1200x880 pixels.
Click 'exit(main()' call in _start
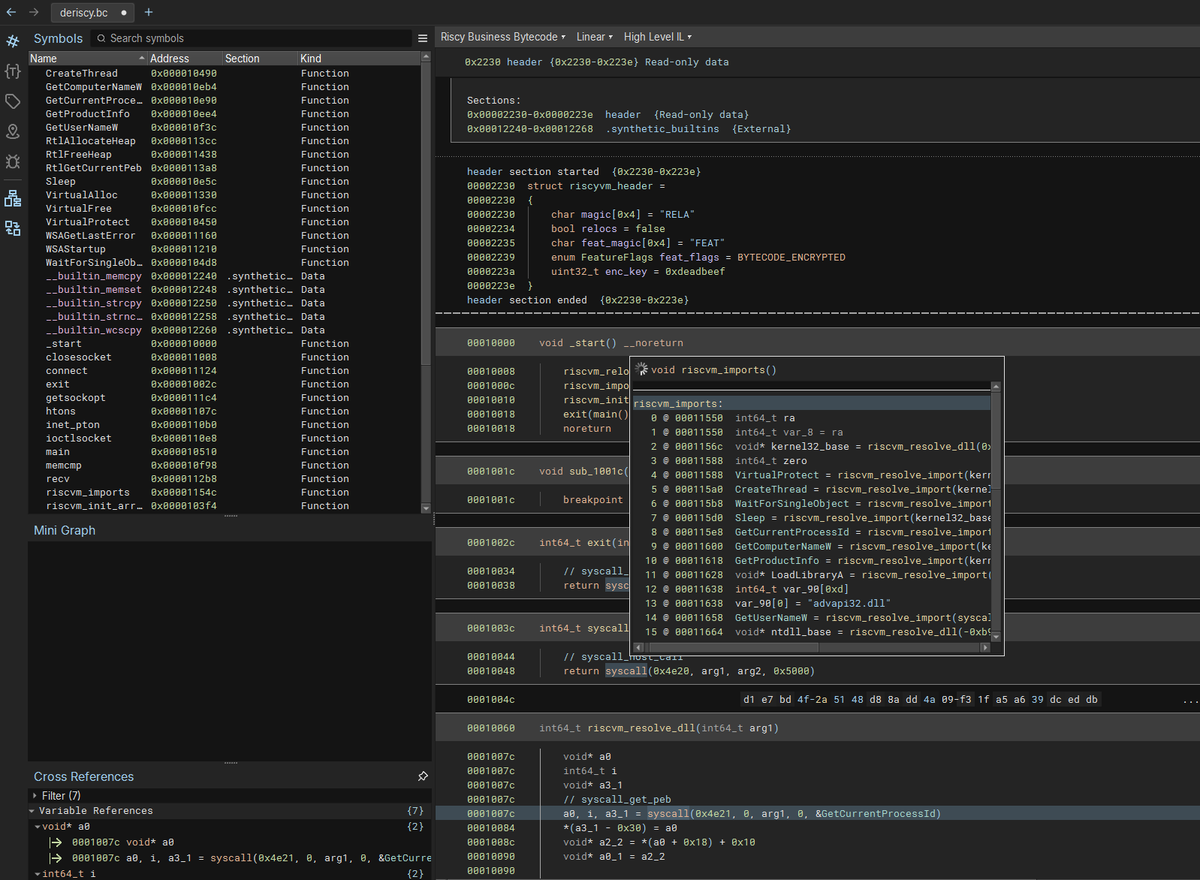click(596, 414)
